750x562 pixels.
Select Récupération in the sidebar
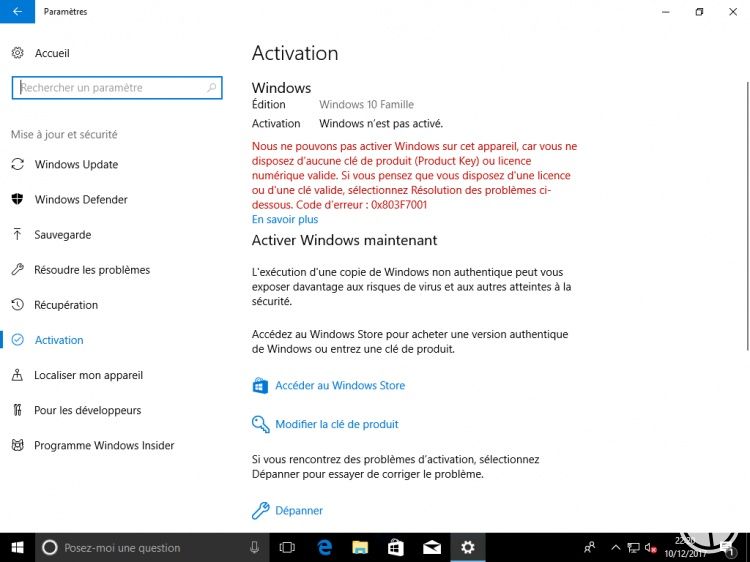tap(66, 305)
